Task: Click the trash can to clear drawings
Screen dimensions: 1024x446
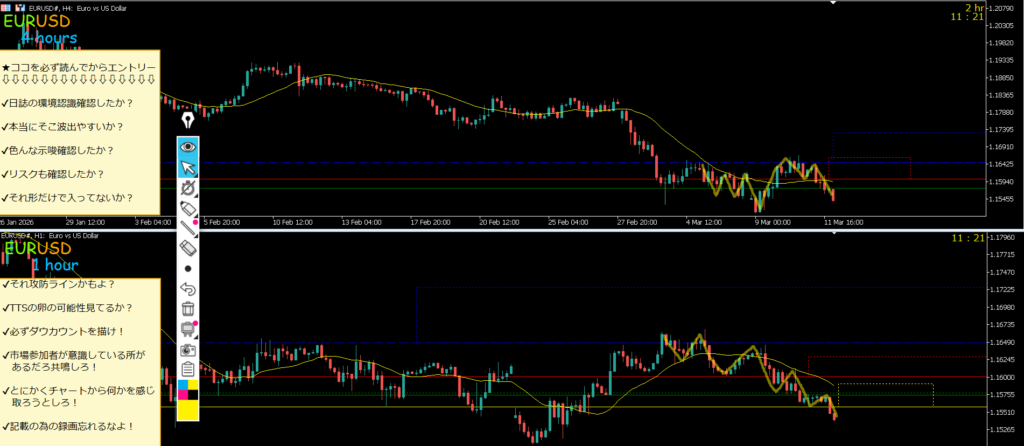Action: point(187,309)
